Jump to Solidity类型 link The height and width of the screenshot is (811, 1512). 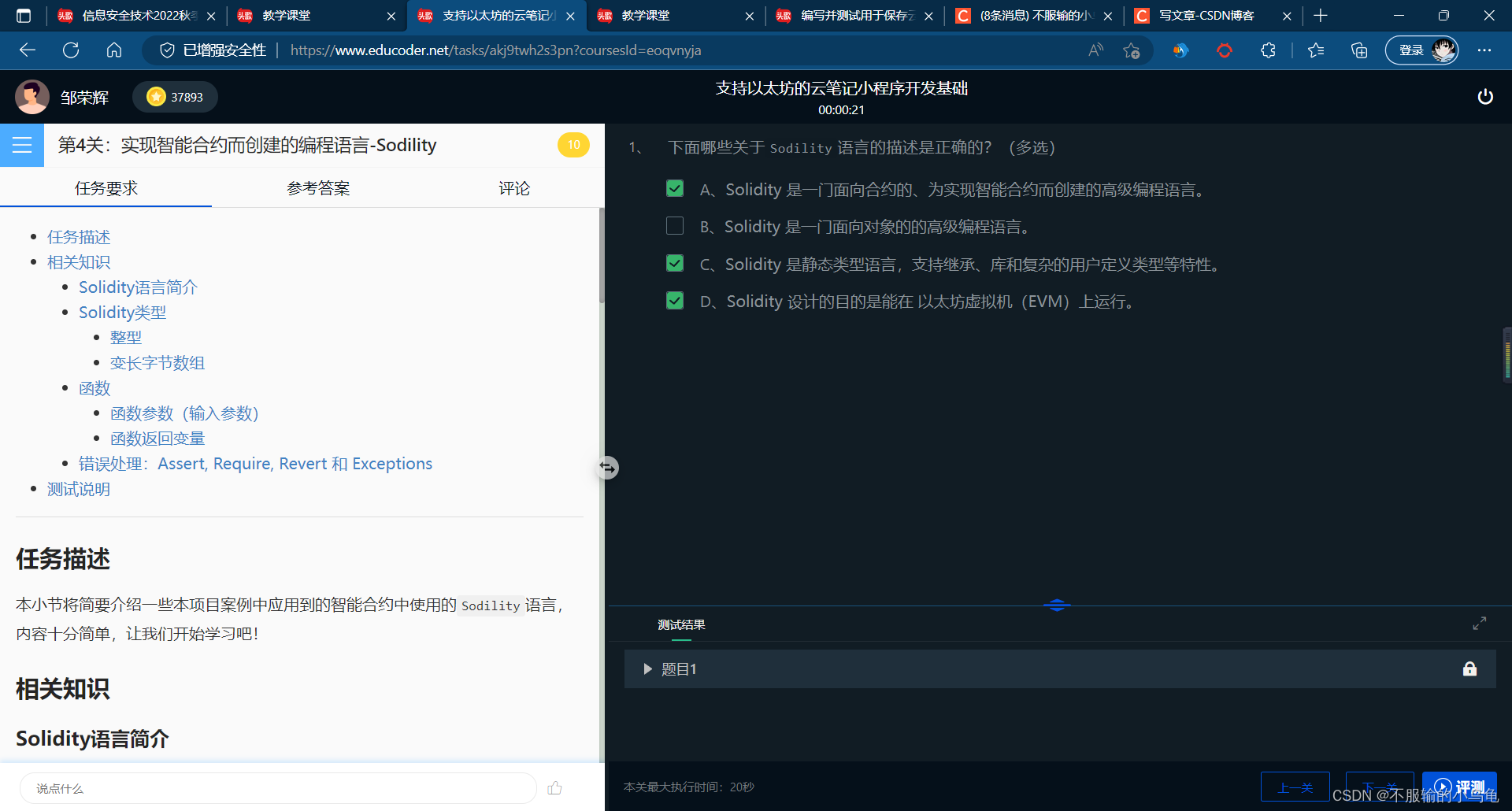(122, 313)
